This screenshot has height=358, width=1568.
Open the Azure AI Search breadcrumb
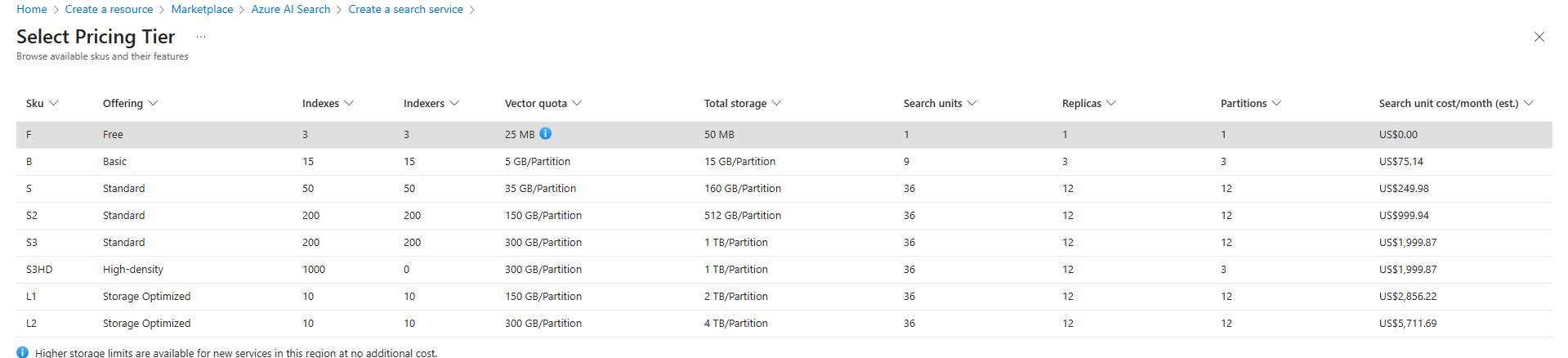[x=291, y=9]
